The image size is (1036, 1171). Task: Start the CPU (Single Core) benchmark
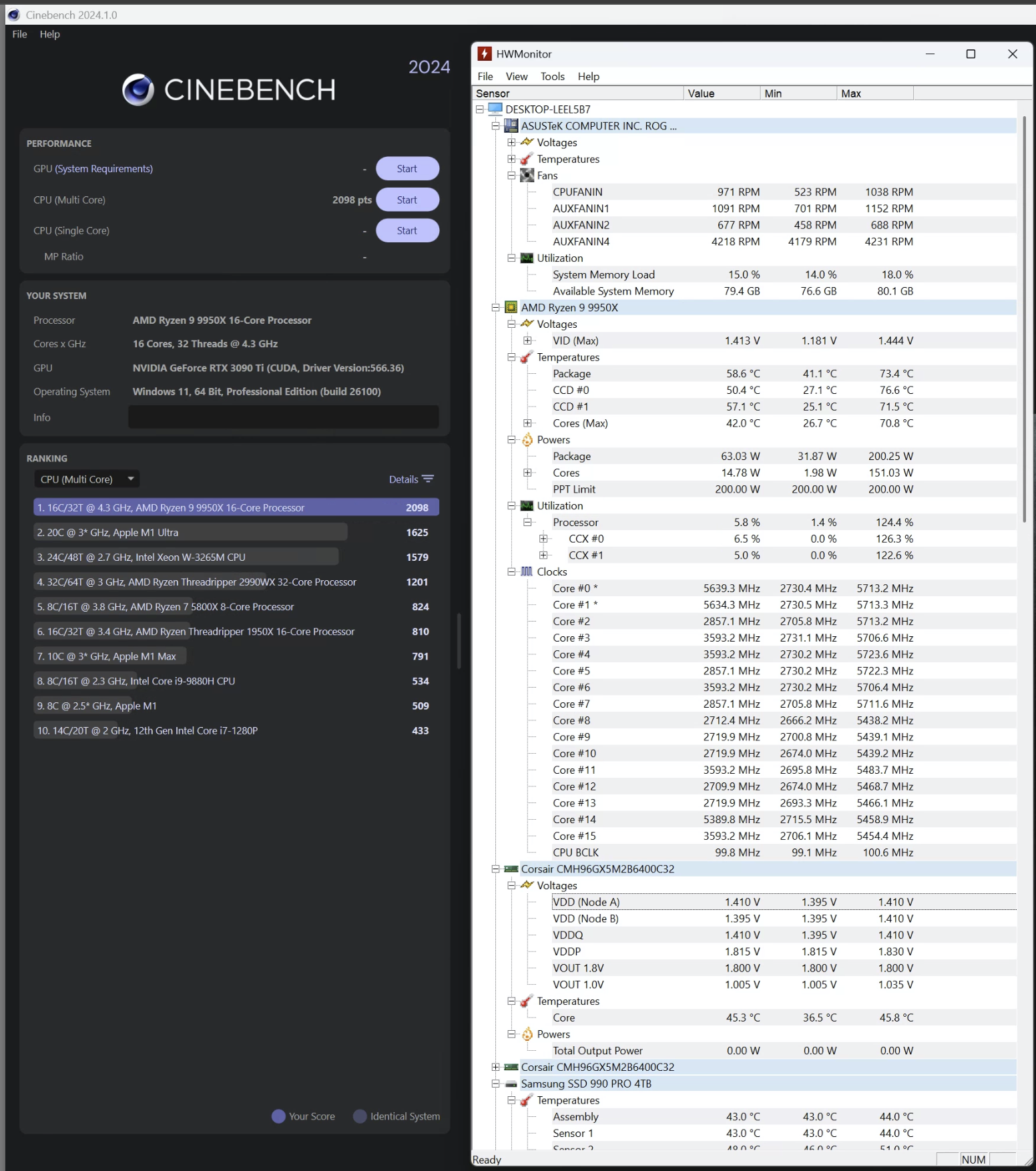click(x=407, y=230)
